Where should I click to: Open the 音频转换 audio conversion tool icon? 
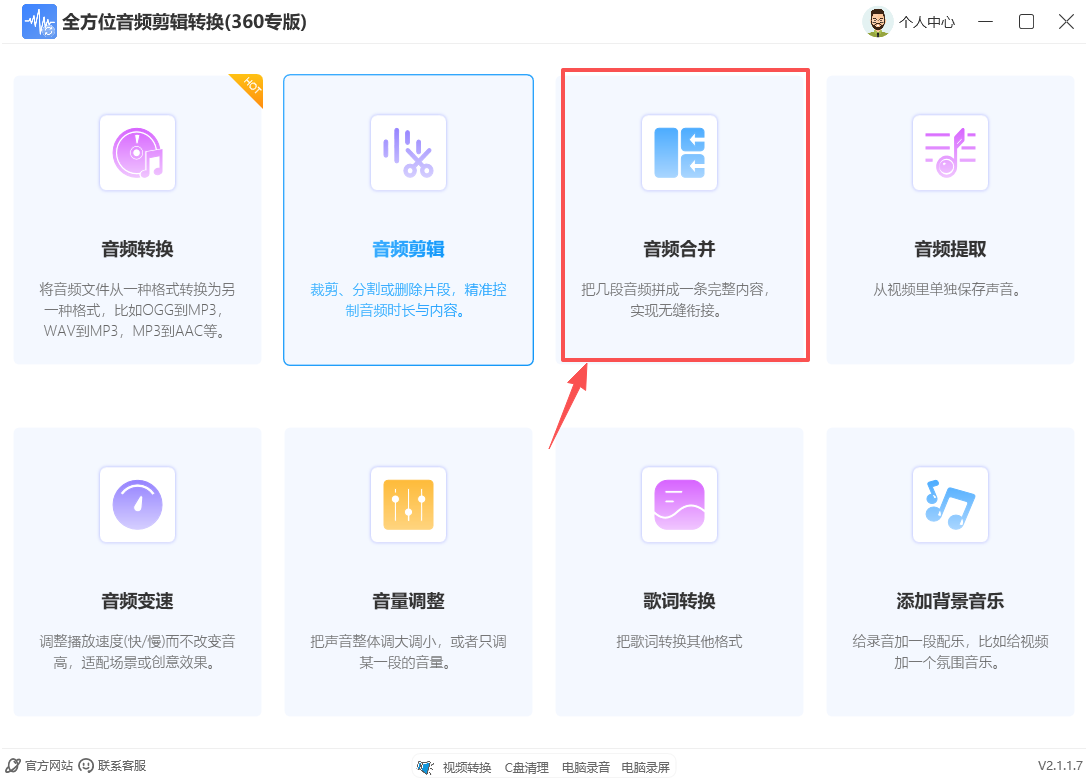click(137, 153)
